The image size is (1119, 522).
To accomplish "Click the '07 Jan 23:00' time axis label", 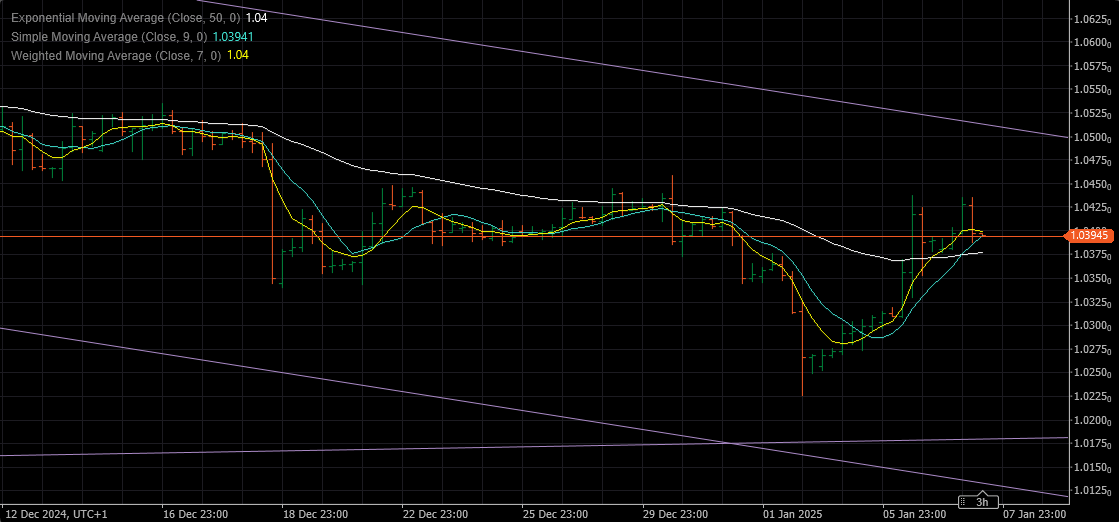I will (1035, 514).
